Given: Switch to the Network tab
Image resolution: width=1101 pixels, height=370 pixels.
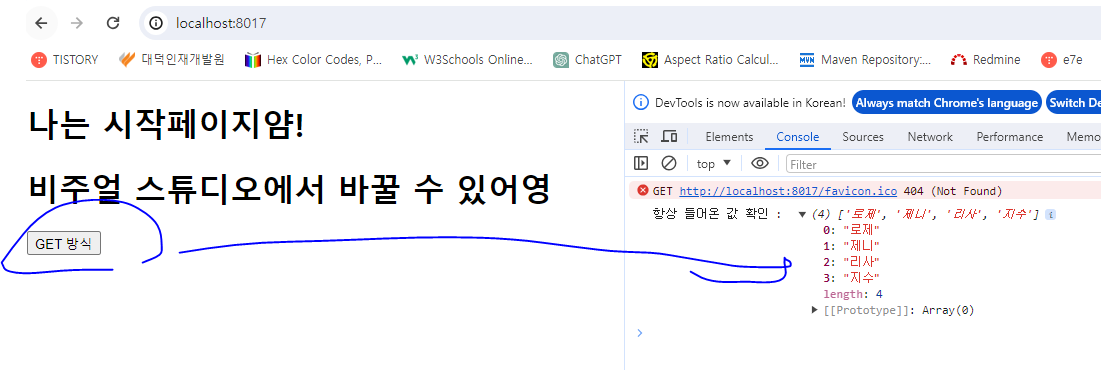Looking at the screenshot, I should click(930, 137).
